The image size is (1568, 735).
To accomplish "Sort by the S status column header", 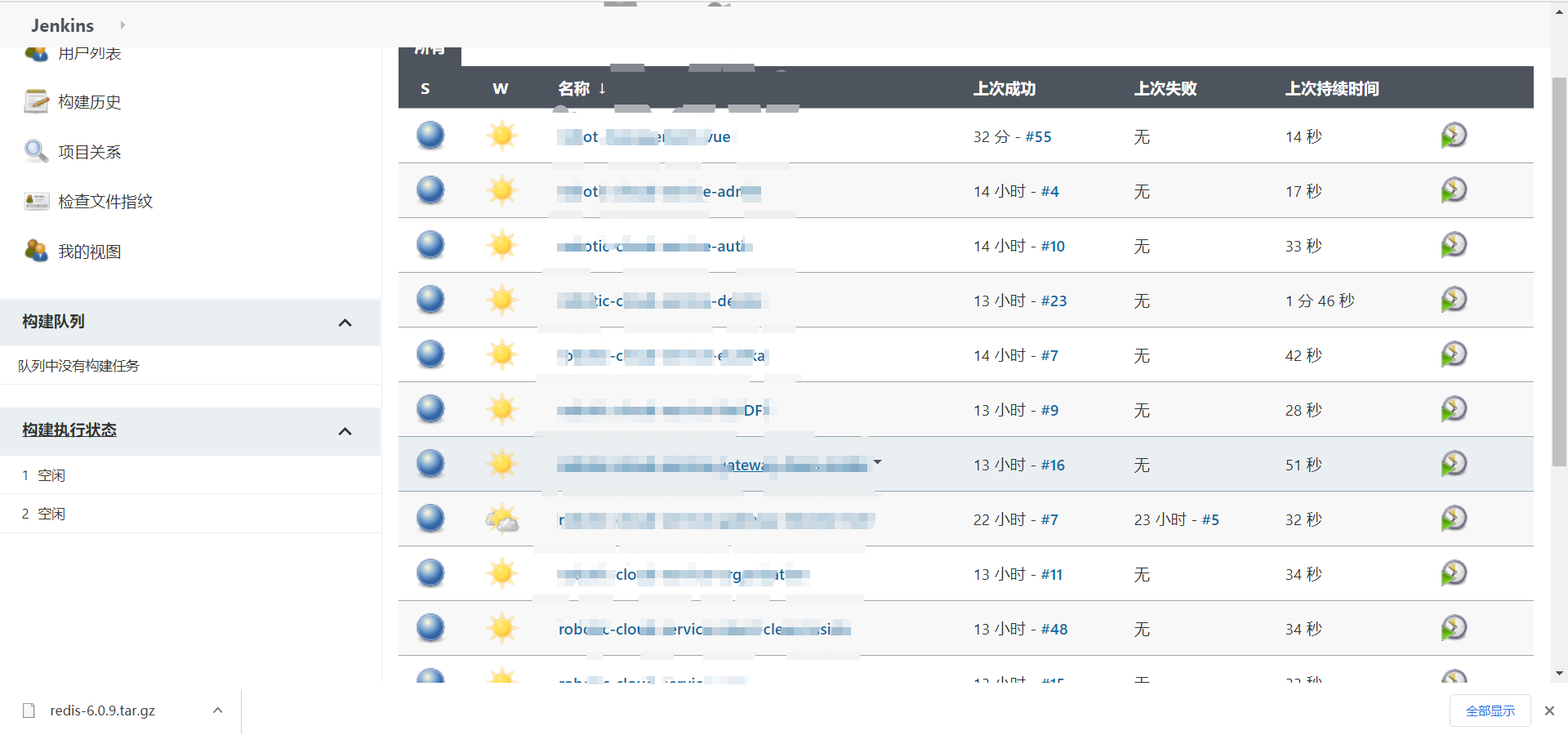I will coord(425,88).
